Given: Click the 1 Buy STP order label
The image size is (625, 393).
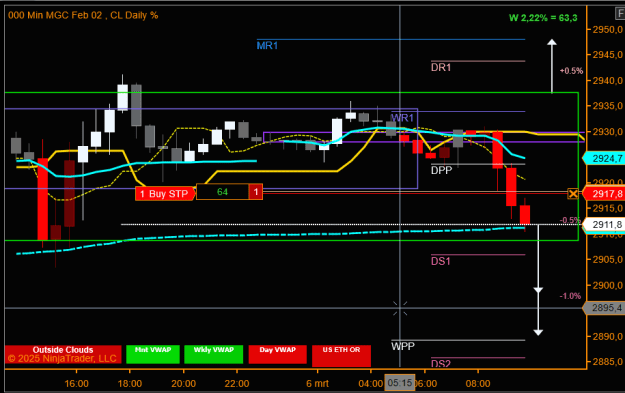Looking at the screenshot, I should (x=165, y=194).
